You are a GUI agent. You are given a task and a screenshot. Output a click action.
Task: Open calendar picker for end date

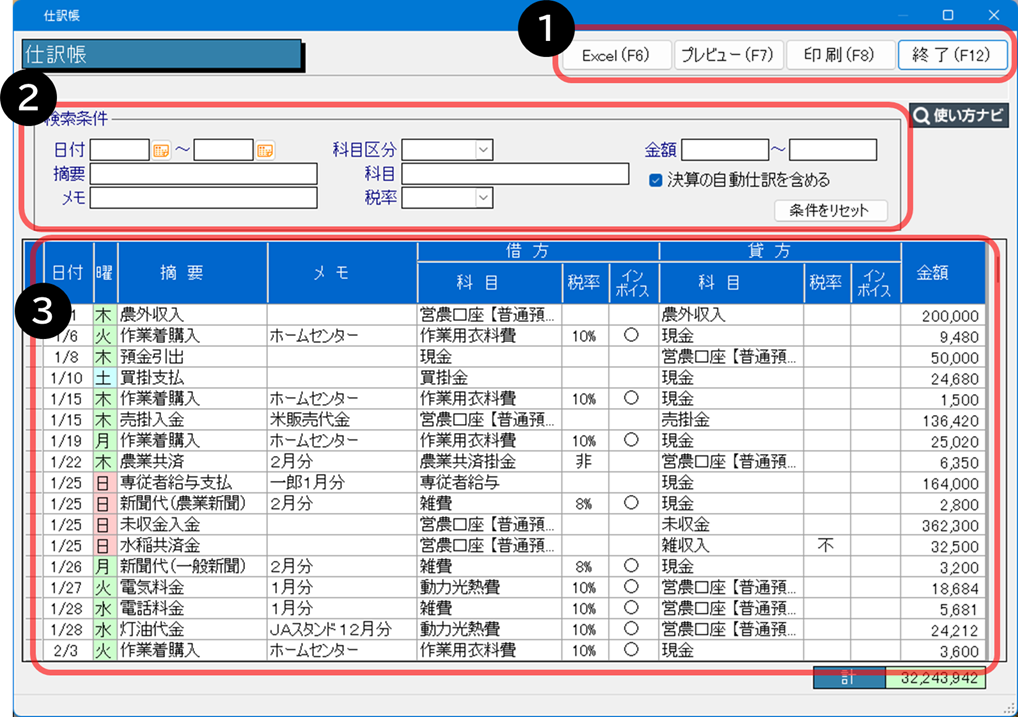(x=265, y=150)
